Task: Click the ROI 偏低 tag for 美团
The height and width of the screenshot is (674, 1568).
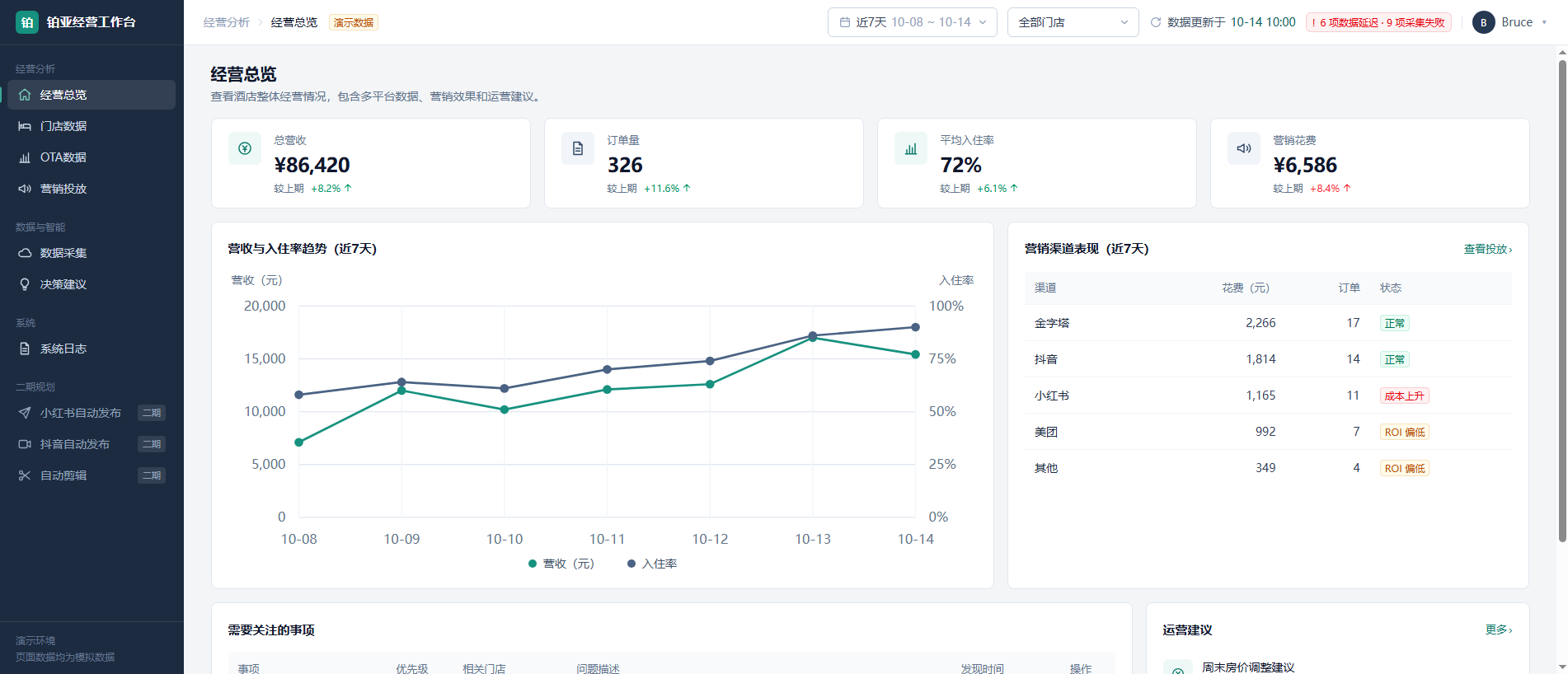Action: point(1405,432)
